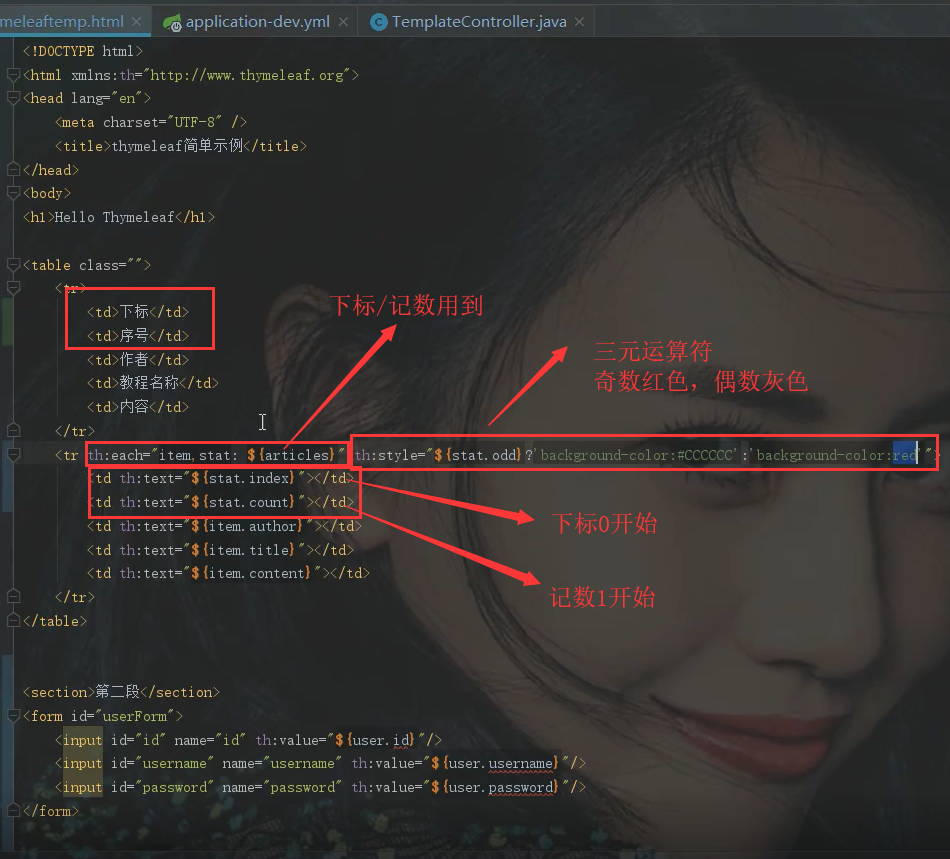Click the input id="password" attribute
This screenshot has height=859, width=950.
[x=162, y=788]
